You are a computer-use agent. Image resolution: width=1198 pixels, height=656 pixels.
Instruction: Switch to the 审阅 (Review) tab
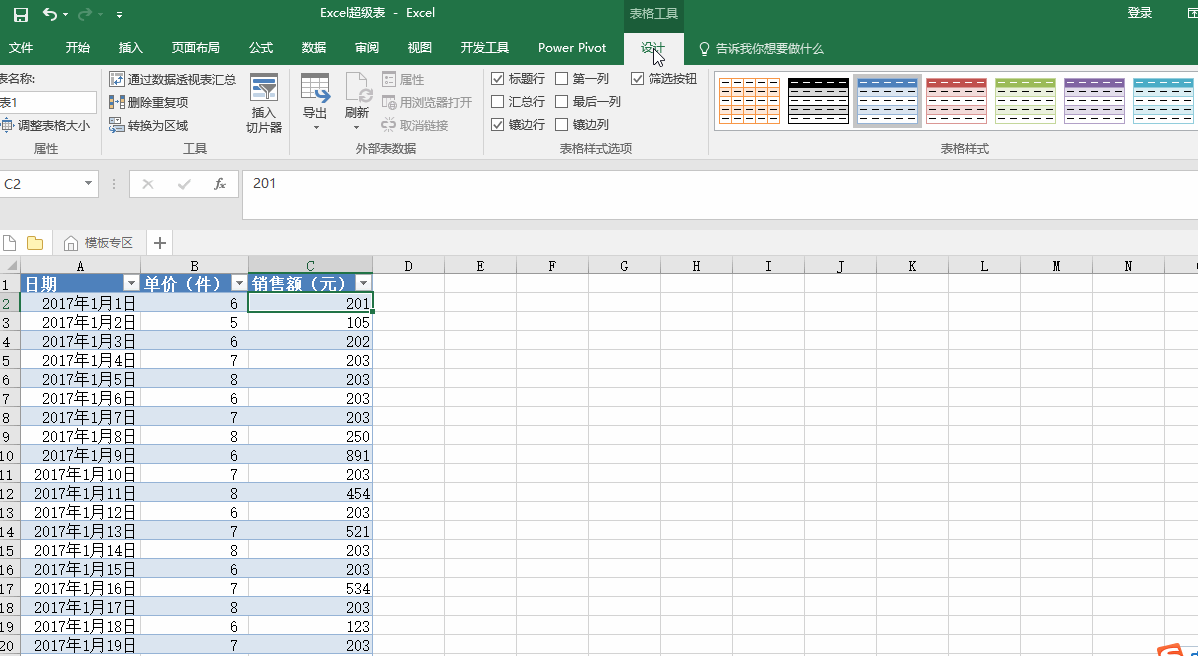coord(367,47)
